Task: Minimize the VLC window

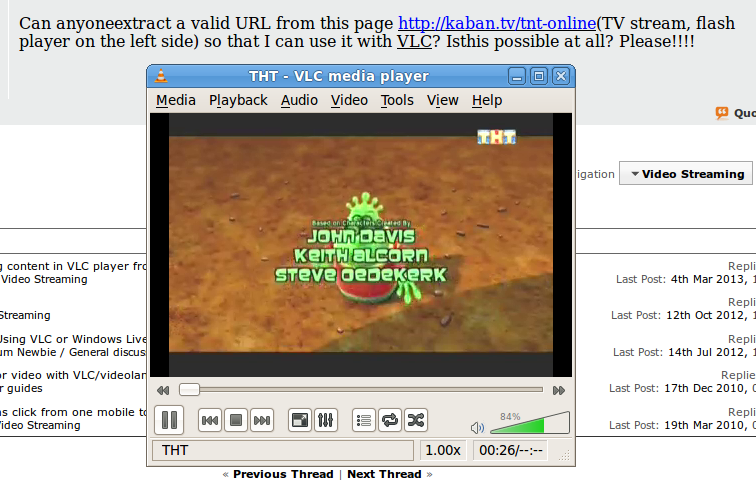Action: (x=517, y=76)
